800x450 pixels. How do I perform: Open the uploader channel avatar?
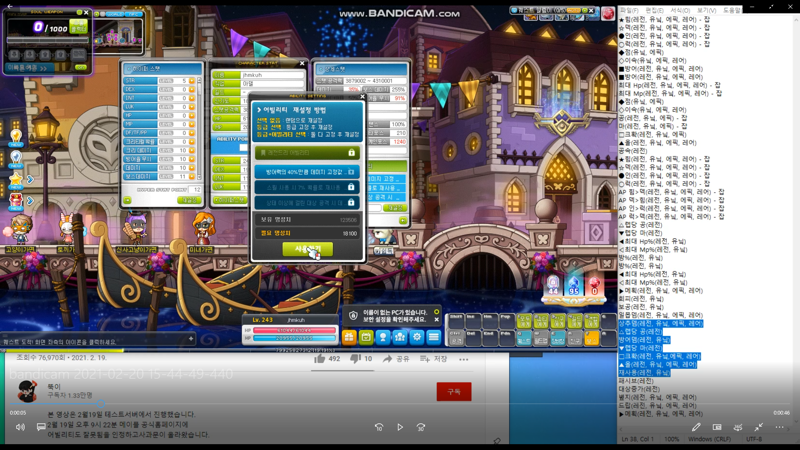click(x=27, y=392)
